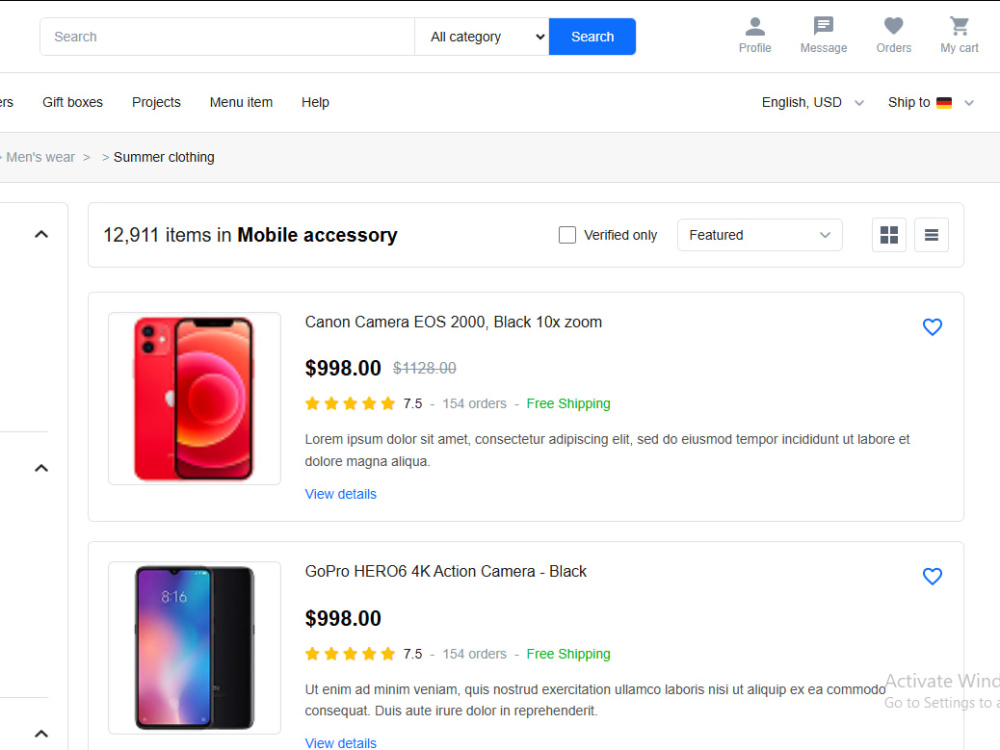Viewport: 1000px width, 750px height.
Task: Open the Message icon
Action: (823, 26)
